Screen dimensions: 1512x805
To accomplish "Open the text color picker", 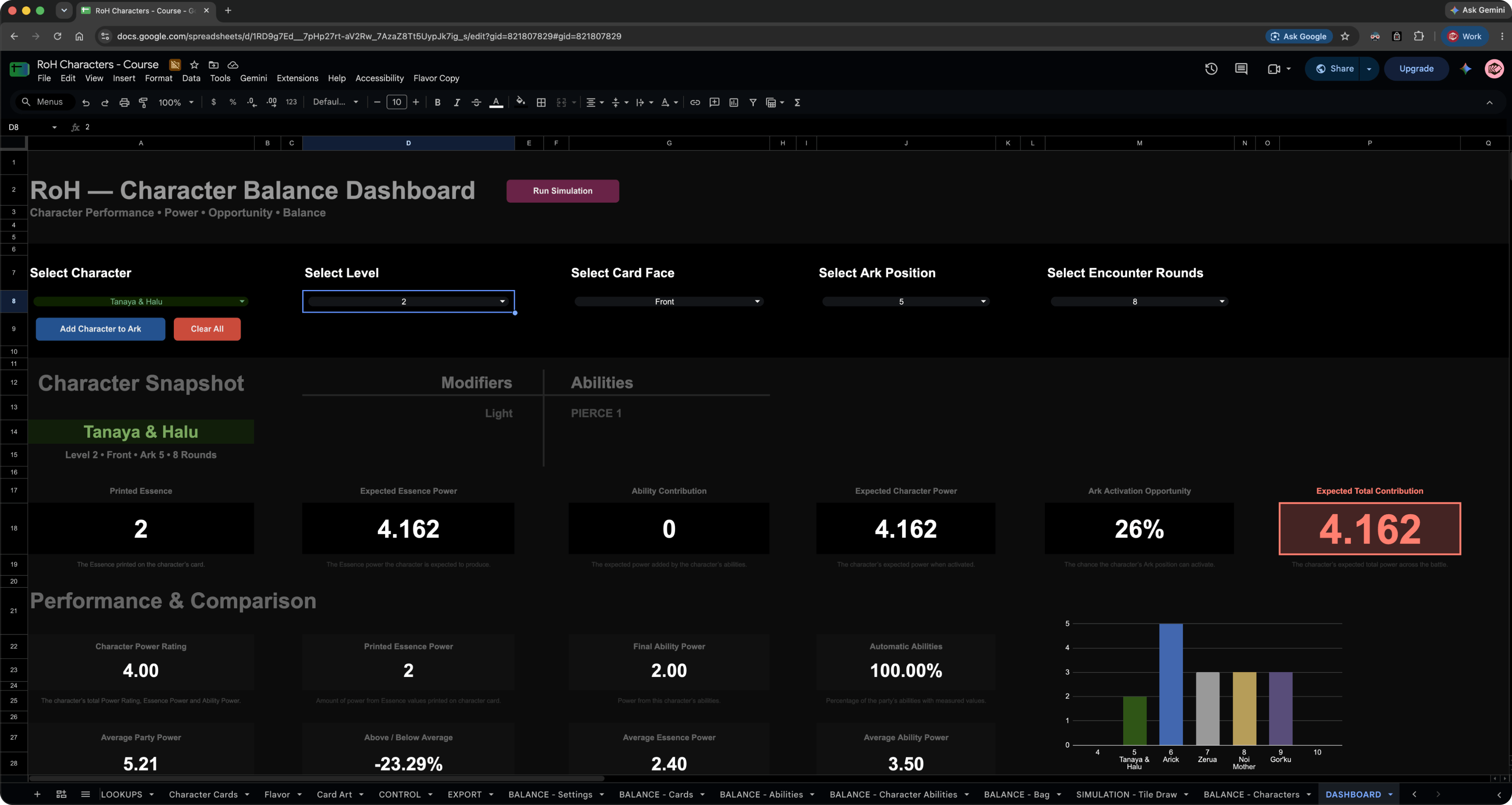I will 496,102.
